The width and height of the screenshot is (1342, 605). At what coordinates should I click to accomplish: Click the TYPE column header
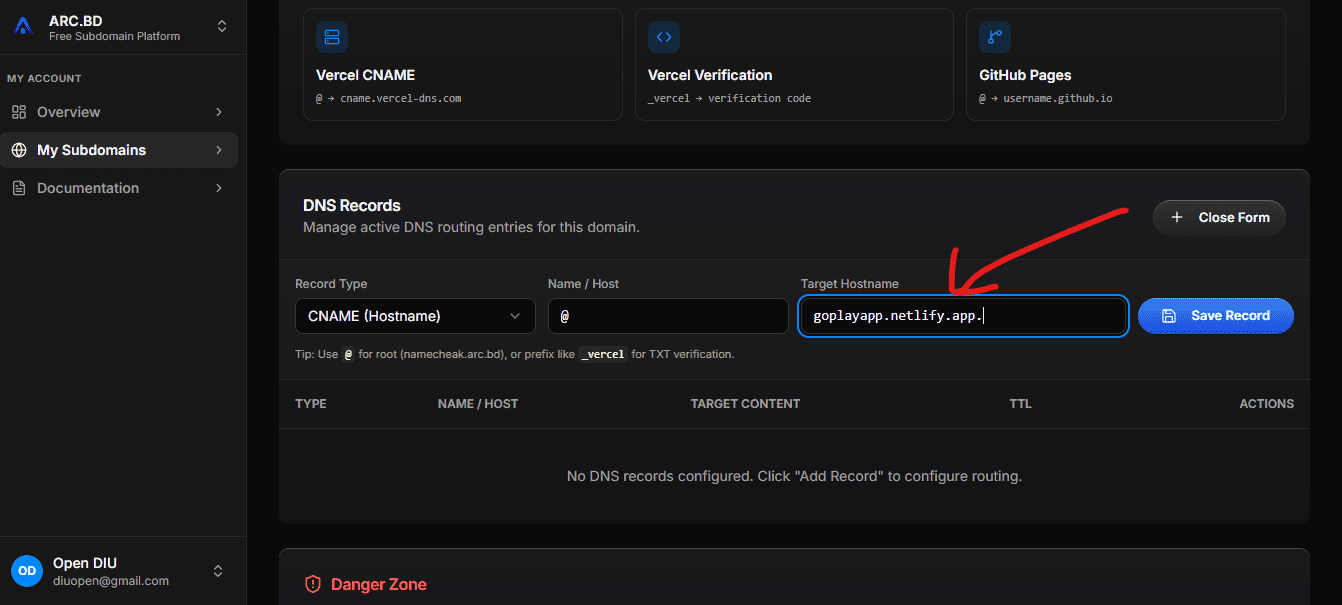[311, 404]
